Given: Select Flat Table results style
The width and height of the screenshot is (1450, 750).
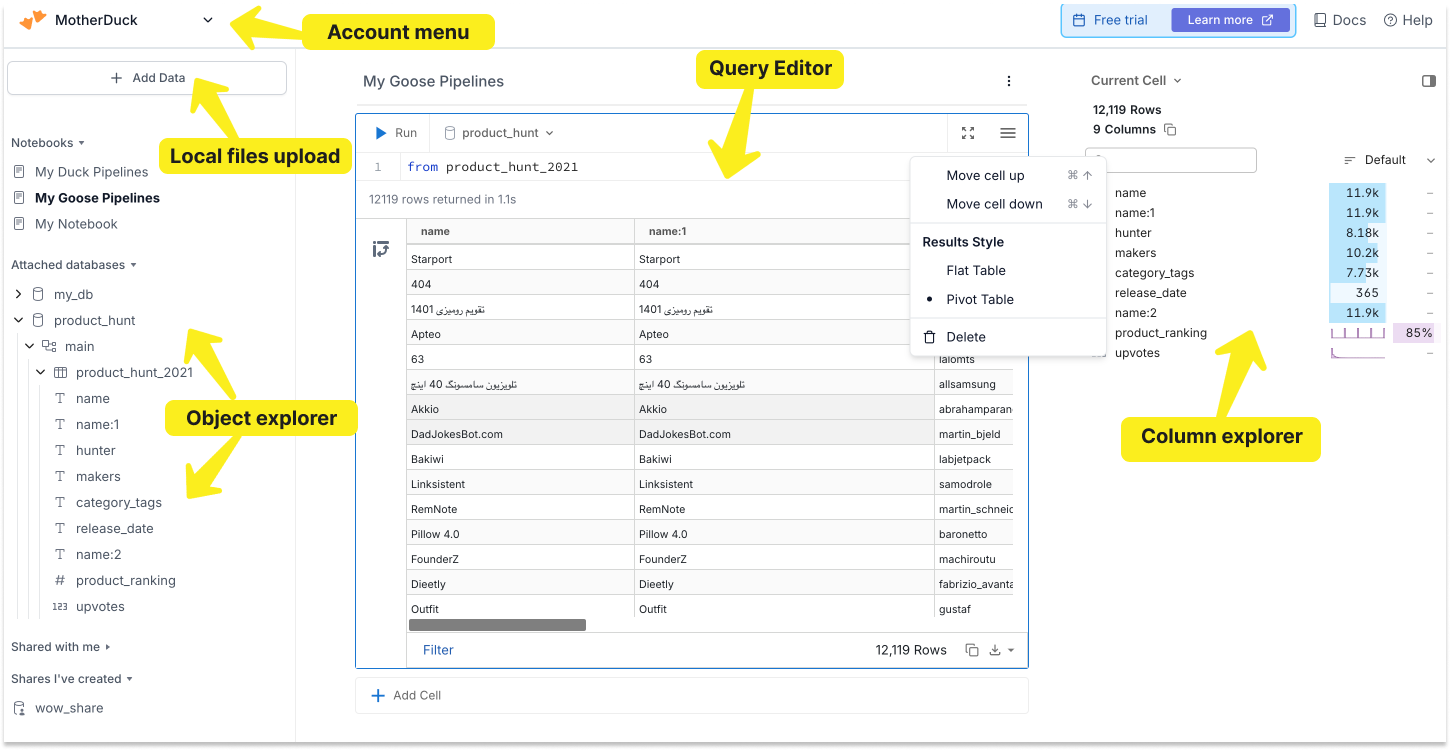Looking at the screenshot, I should [x=976, y=270].
